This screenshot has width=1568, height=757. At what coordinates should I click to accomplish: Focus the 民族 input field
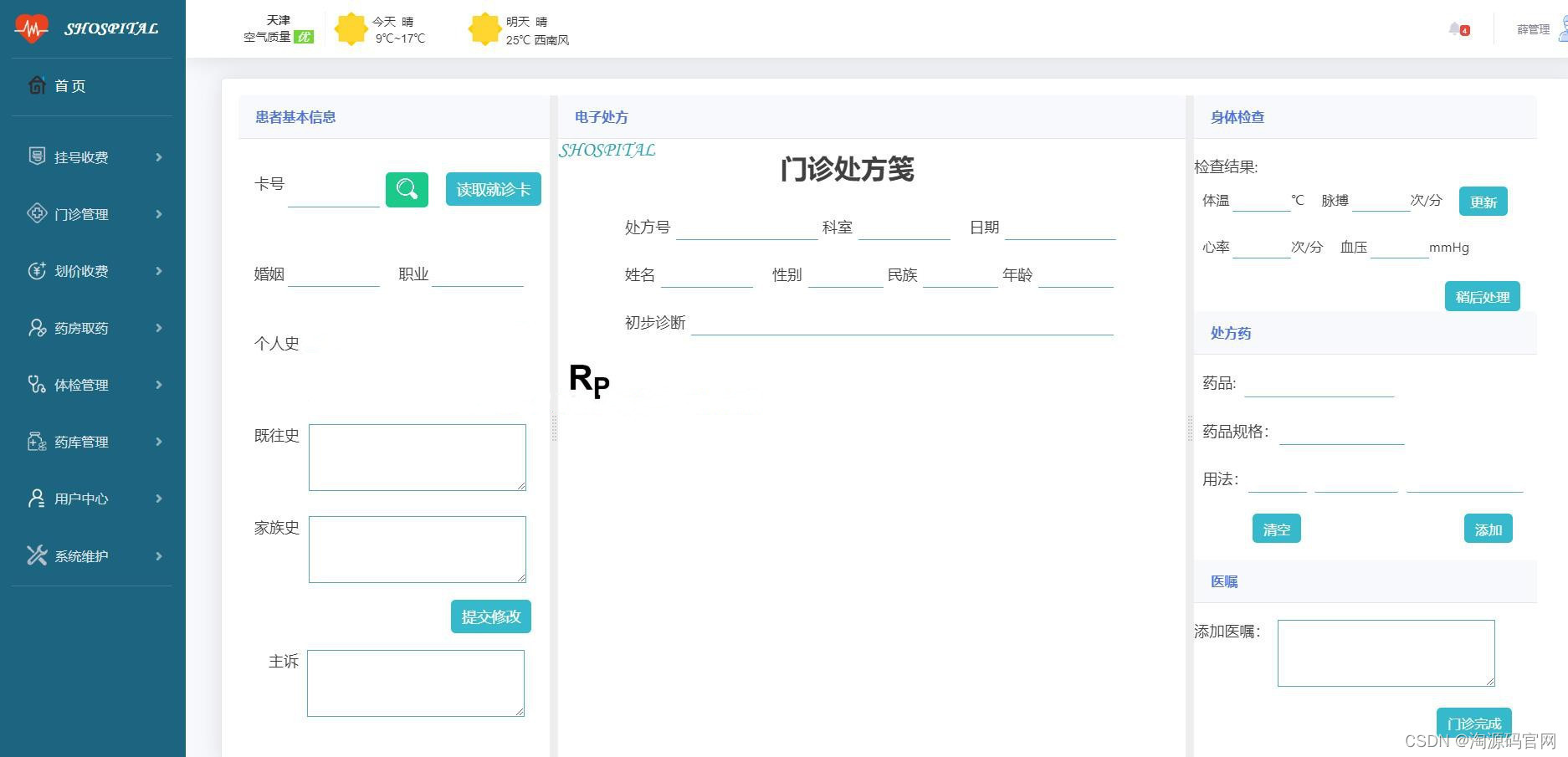point(961,275)
